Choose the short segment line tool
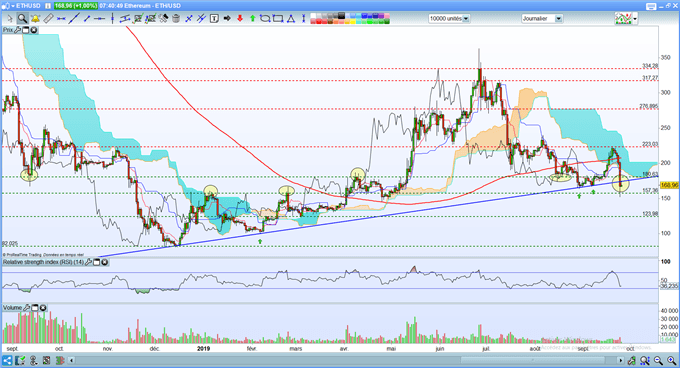This screenshot has width=680, height=368. click(x=87, y=19)
